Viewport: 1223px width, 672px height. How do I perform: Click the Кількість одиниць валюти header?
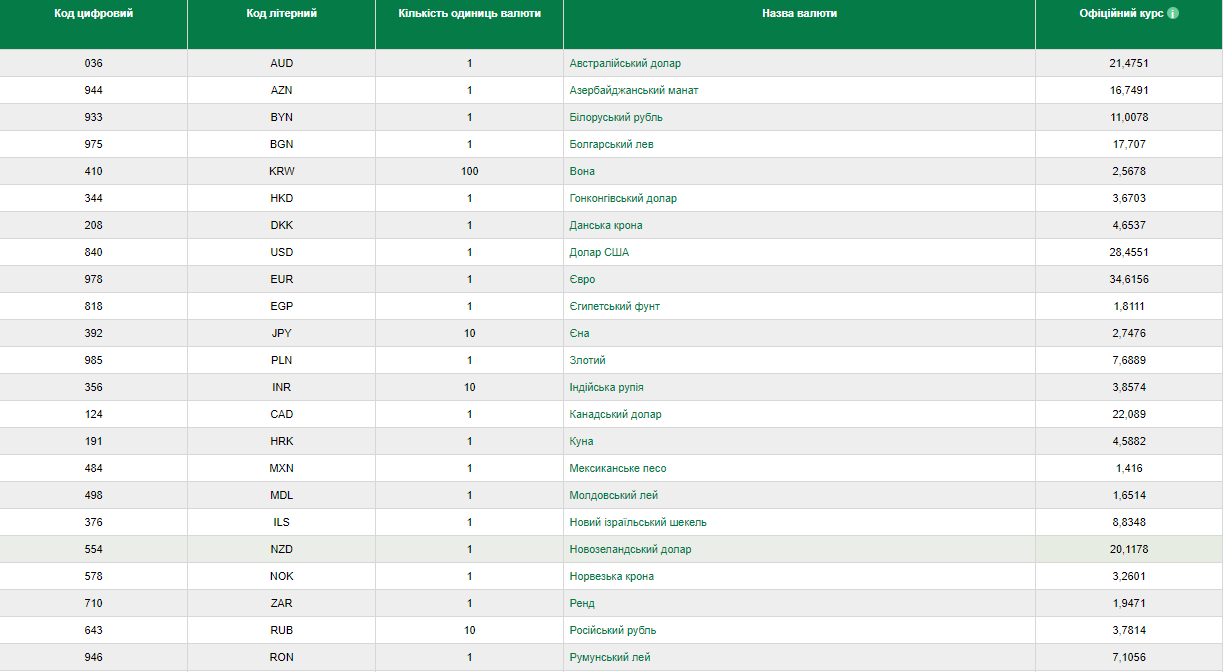pyautogui.click(x=469, y=14)
